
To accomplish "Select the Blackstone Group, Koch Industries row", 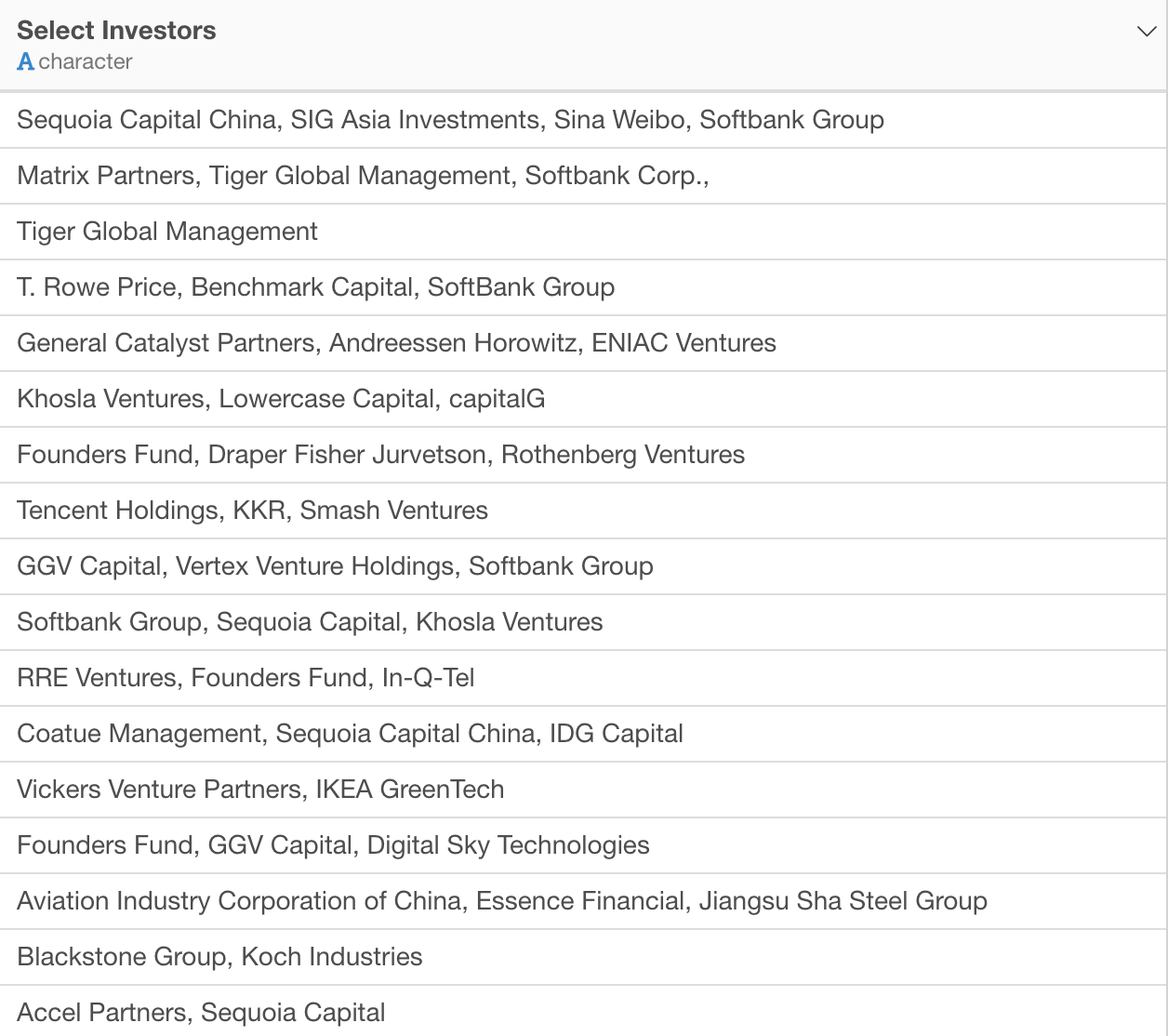I will [583, 957].
